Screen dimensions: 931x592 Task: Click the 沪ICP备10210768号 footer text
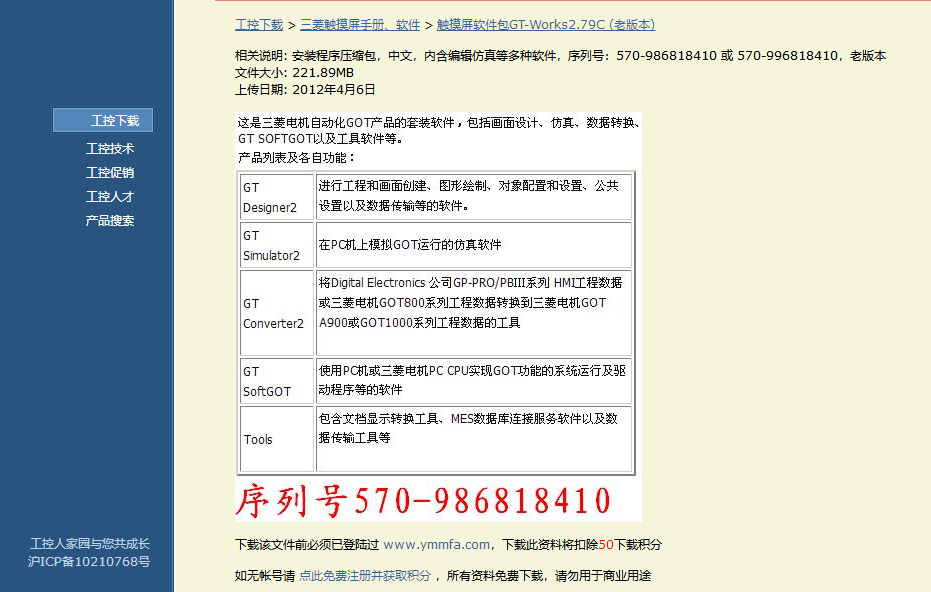coord(89,562)
